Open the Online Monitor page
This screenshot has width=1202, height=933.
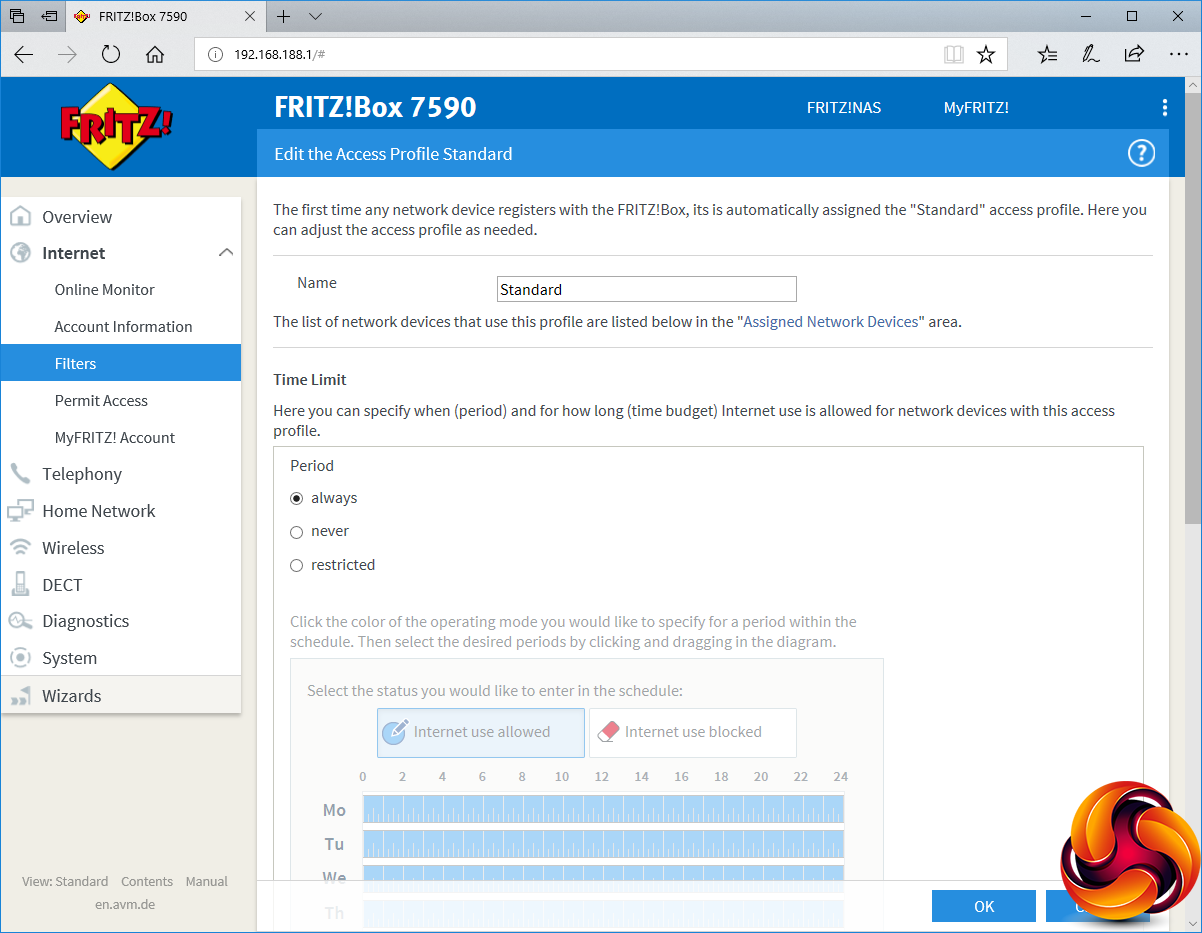click(x=105, y=290)
